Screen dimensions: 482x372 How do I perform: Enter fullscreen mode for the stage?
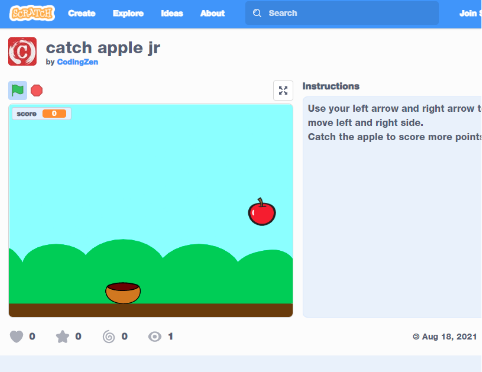tap(283, 90)
